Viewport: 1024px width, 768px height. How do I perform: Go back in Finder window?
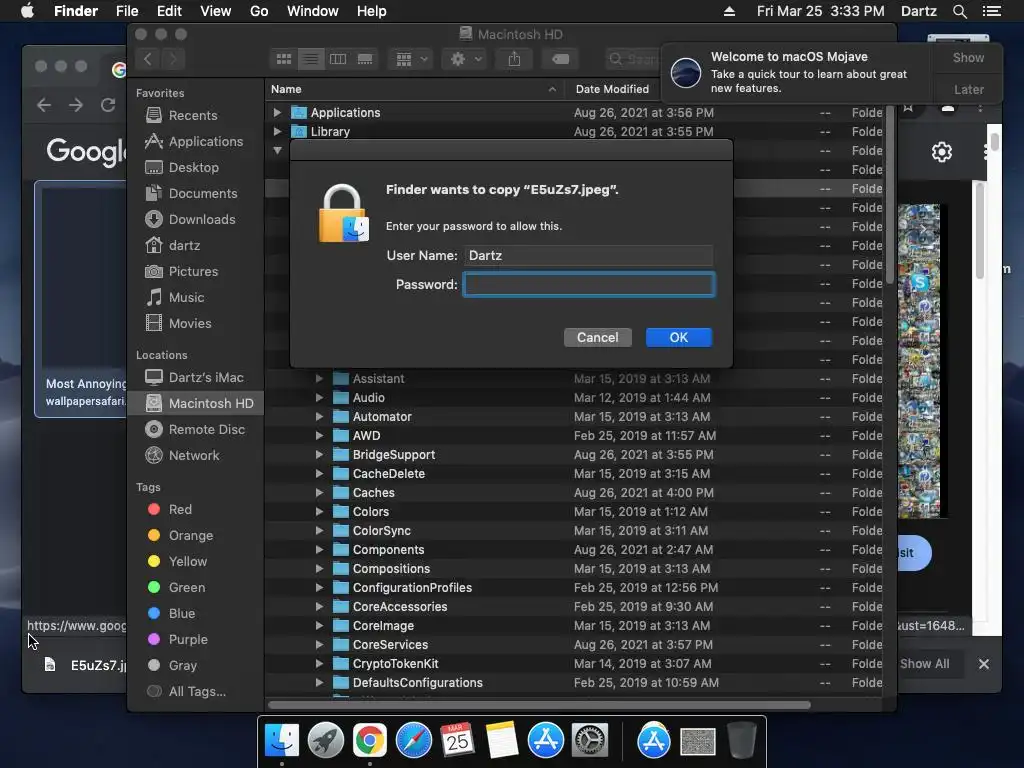tap(148, 59)
